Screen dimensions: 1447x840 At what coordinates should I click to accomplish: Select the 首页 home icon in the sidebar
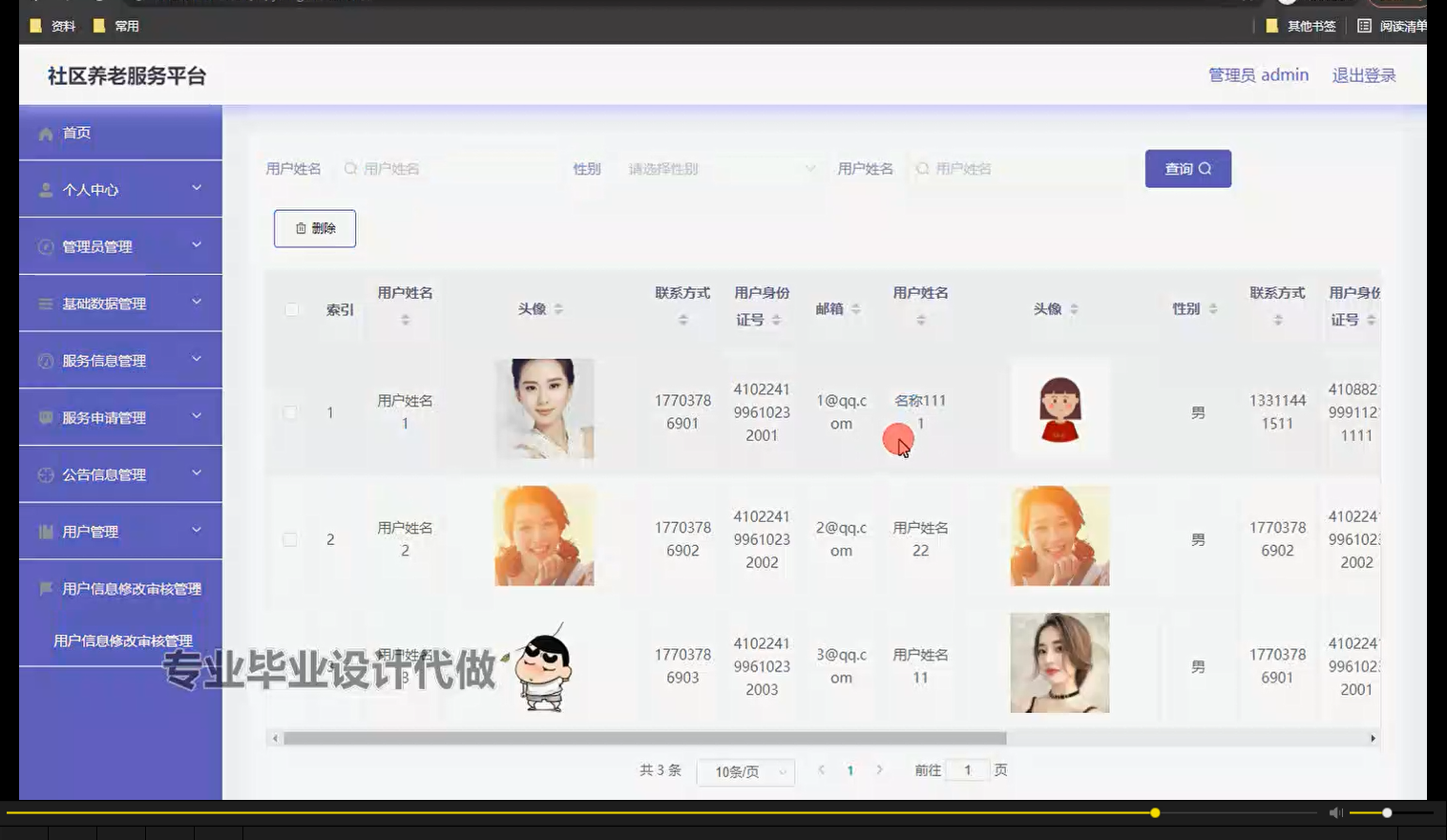(45, 133)
